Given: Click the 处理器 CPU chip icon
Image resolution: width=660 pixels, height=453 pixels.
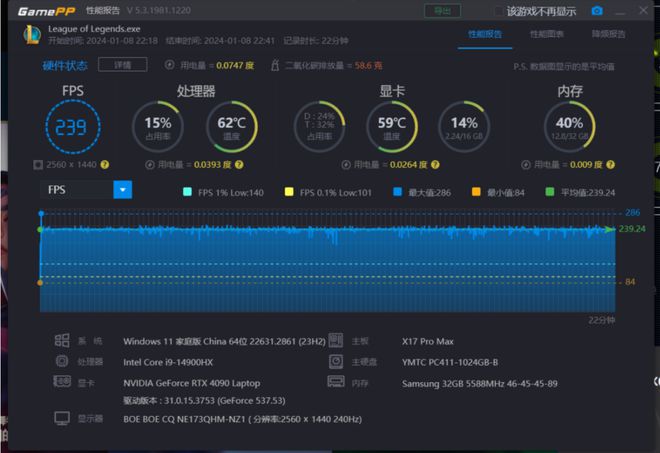Looking at the screenshot, I should coord(62,361).
